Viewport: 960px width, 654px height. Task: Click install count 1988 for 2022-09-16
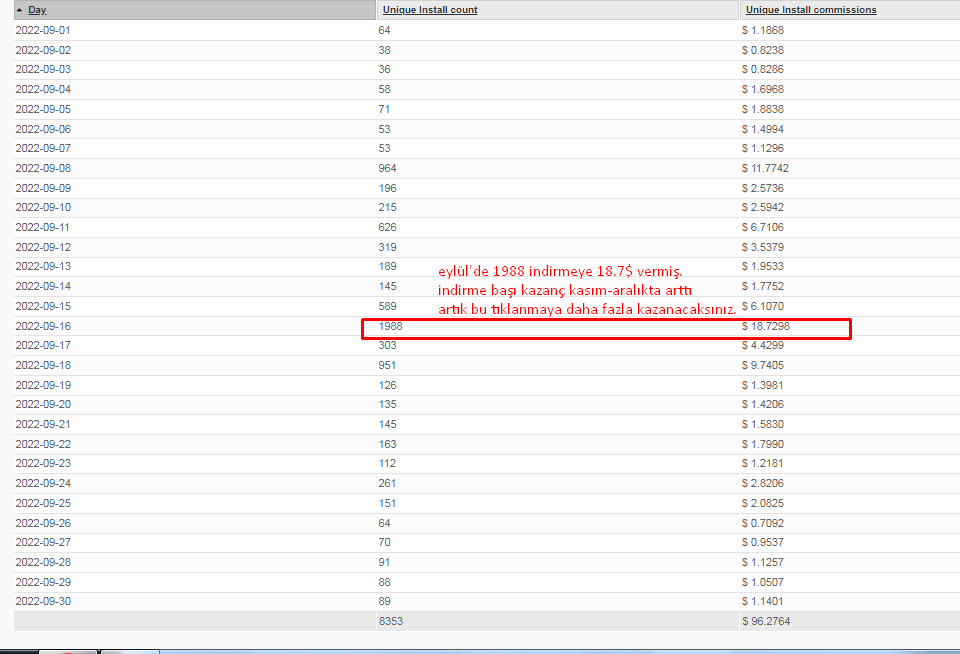pos(390,326)
